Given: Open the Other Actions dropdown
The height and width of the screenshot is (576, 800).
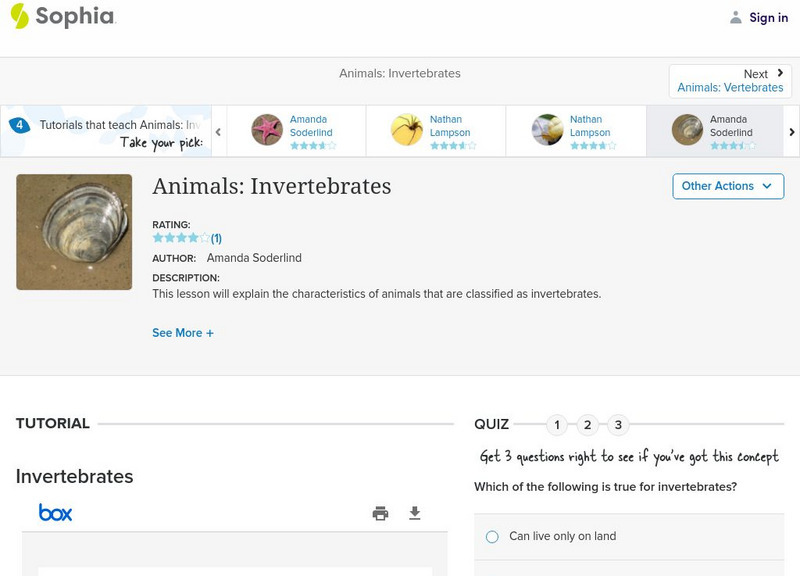Looking at the screenshot, I should pos(727,186).
